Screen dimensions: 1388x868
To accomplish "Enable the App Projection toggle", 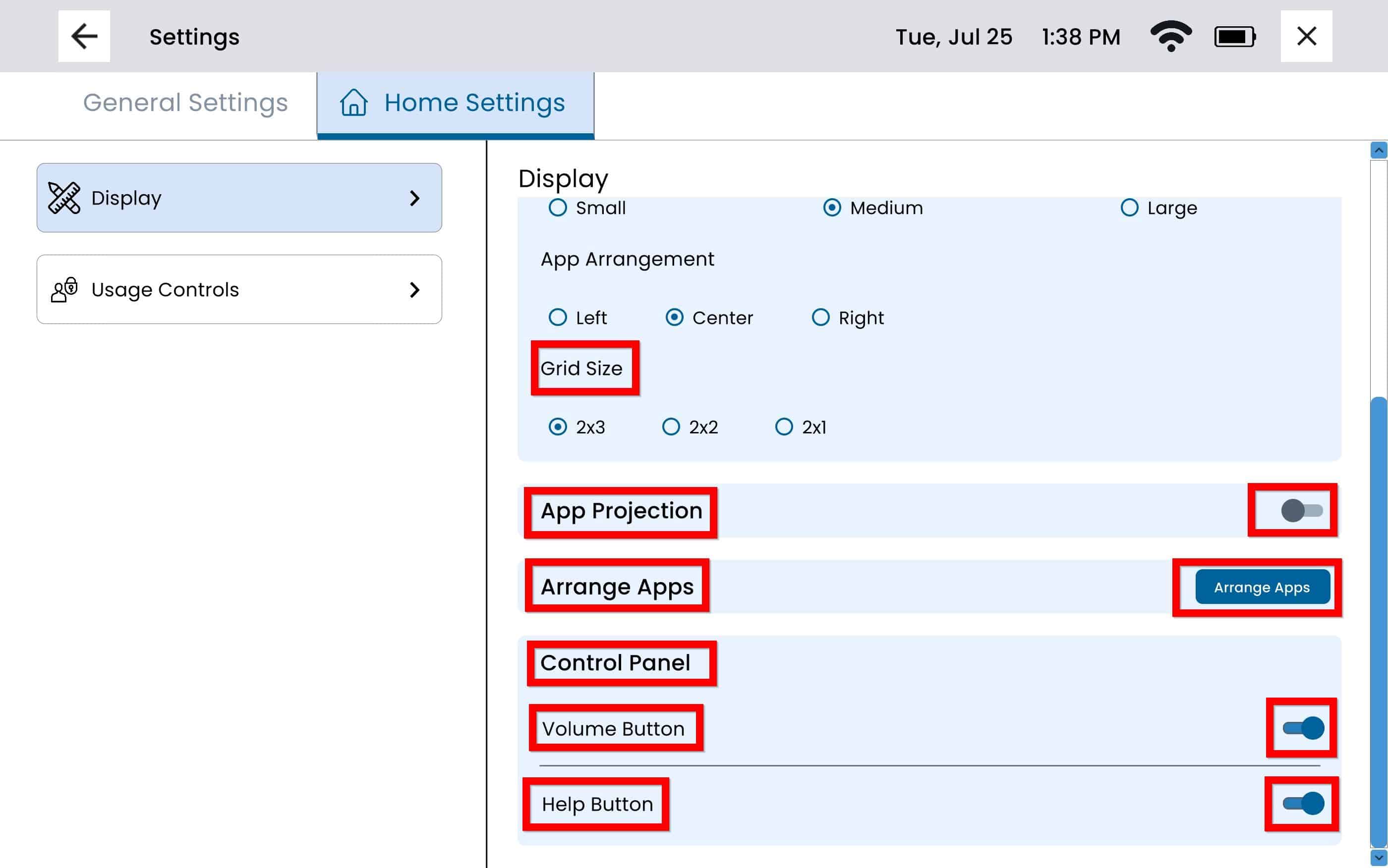I will pyautogui.click(x=1302, y=510).
